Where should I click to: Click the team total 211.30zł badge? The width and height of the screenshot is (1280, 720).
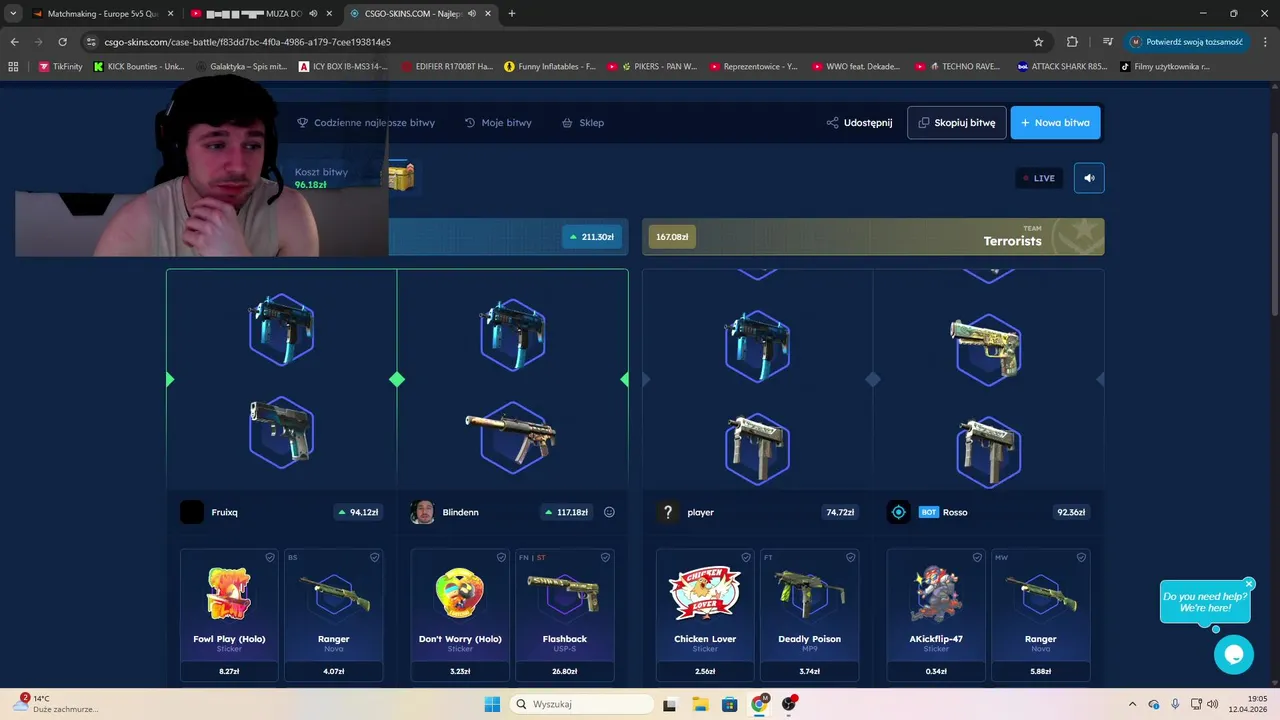[591, 237]
